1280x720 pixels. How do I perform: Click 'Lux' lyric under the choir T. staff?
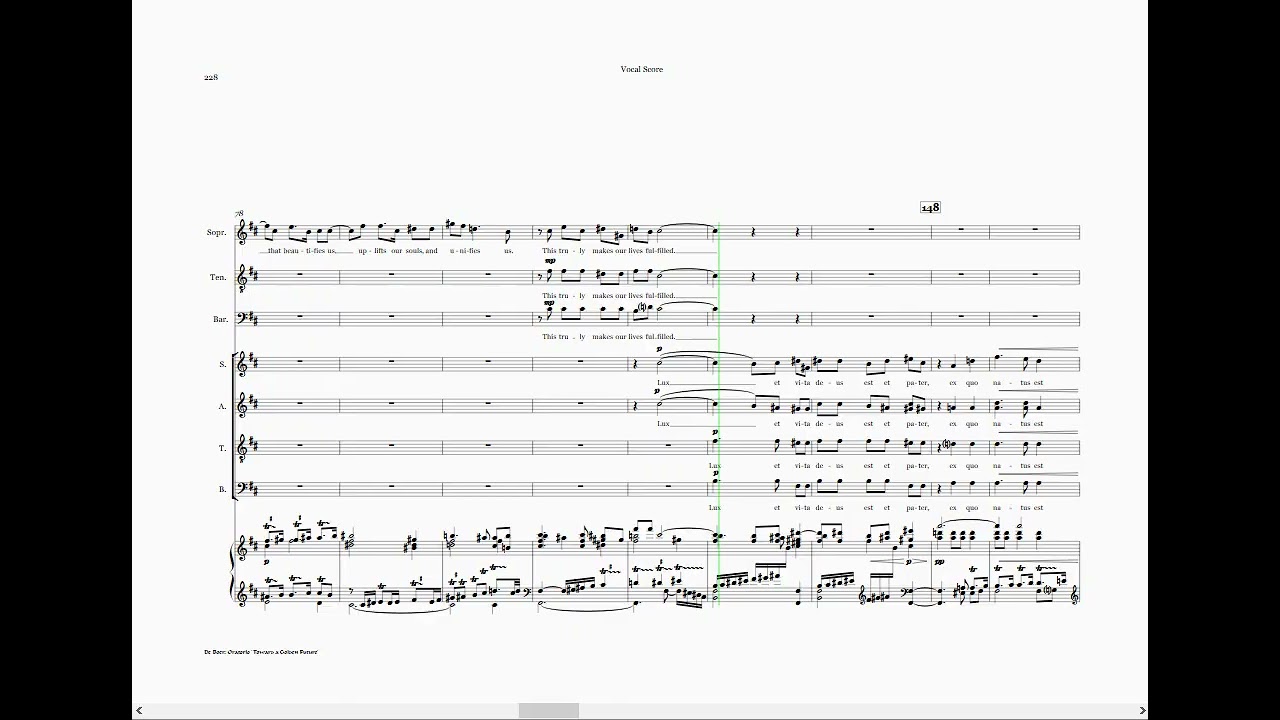click(x=714, y=466)
